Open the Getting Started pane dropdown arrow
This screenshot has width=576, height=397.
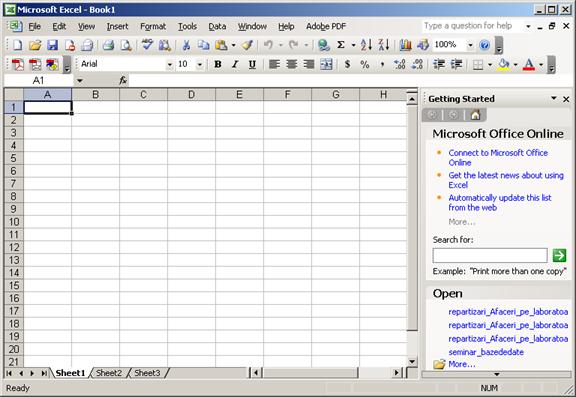coord(554,98)
